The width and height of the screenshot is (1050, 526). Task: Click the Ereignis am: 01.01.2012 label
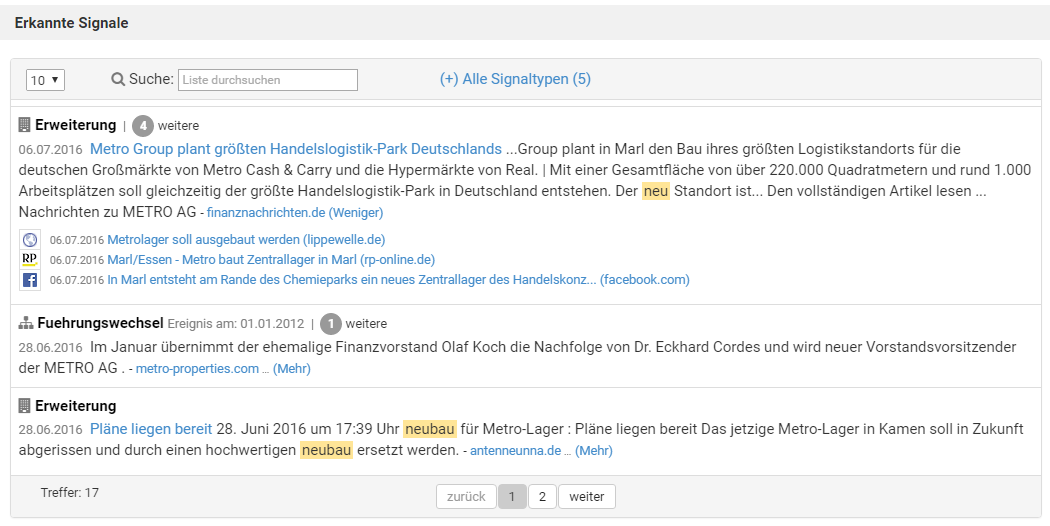[236, 324]
